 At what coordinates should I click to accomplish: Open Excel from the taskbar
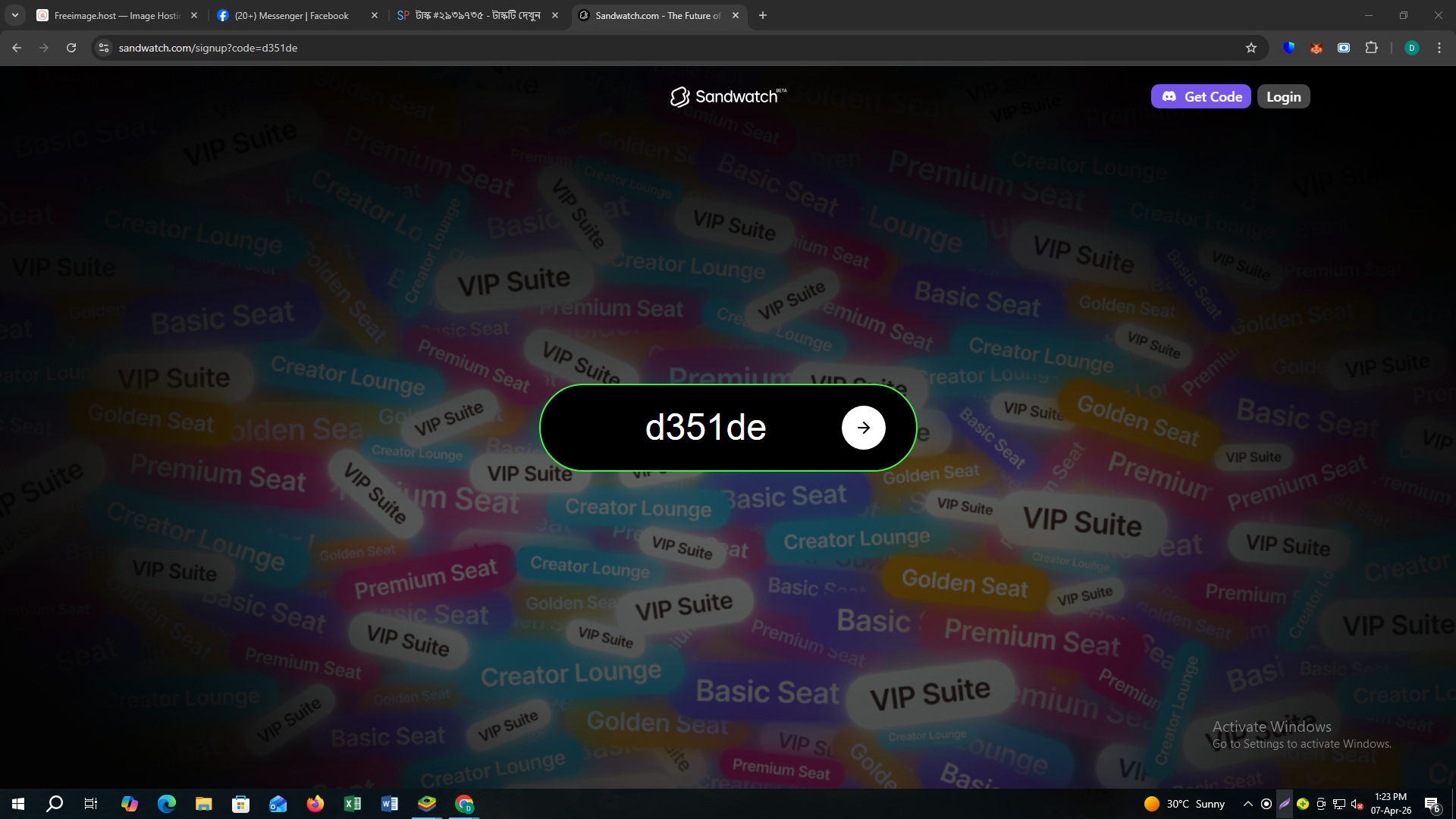click(353, 804)
